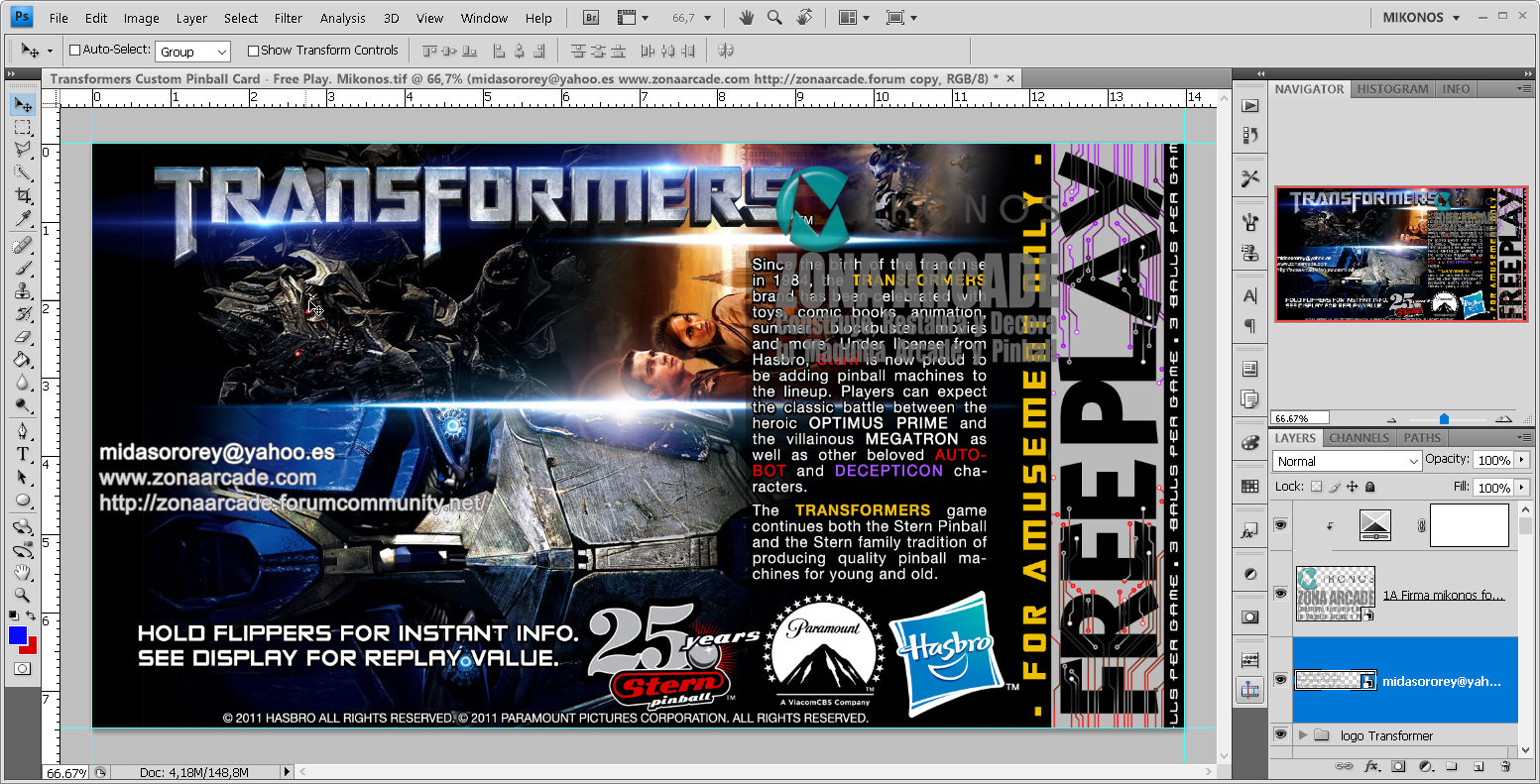Select the Brush tool
1540x784 pixels.
click(x=23, y=269)
